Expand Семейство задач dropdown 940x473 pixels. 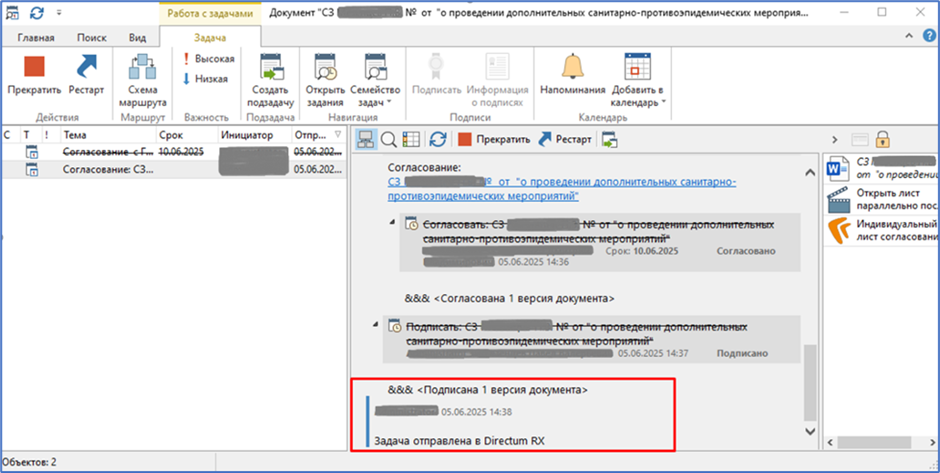375,81
